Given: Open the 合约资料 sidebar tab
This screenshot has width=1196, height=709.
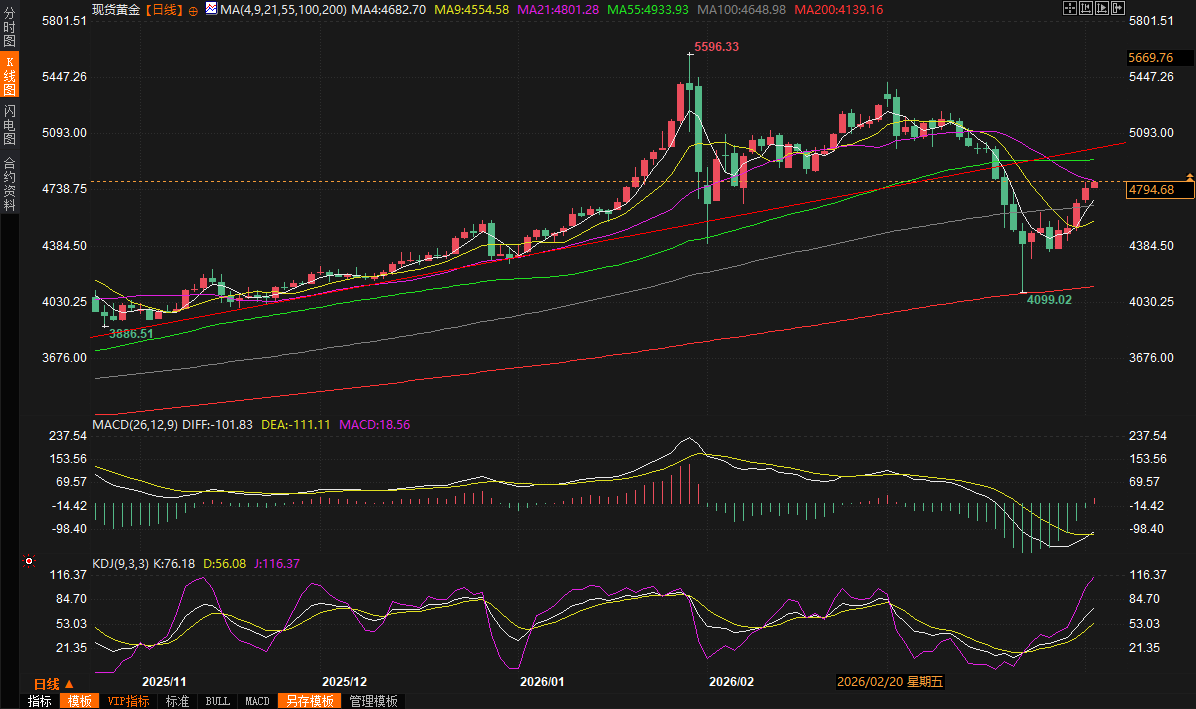Looking at the screenshot, I should click(9, 183).
